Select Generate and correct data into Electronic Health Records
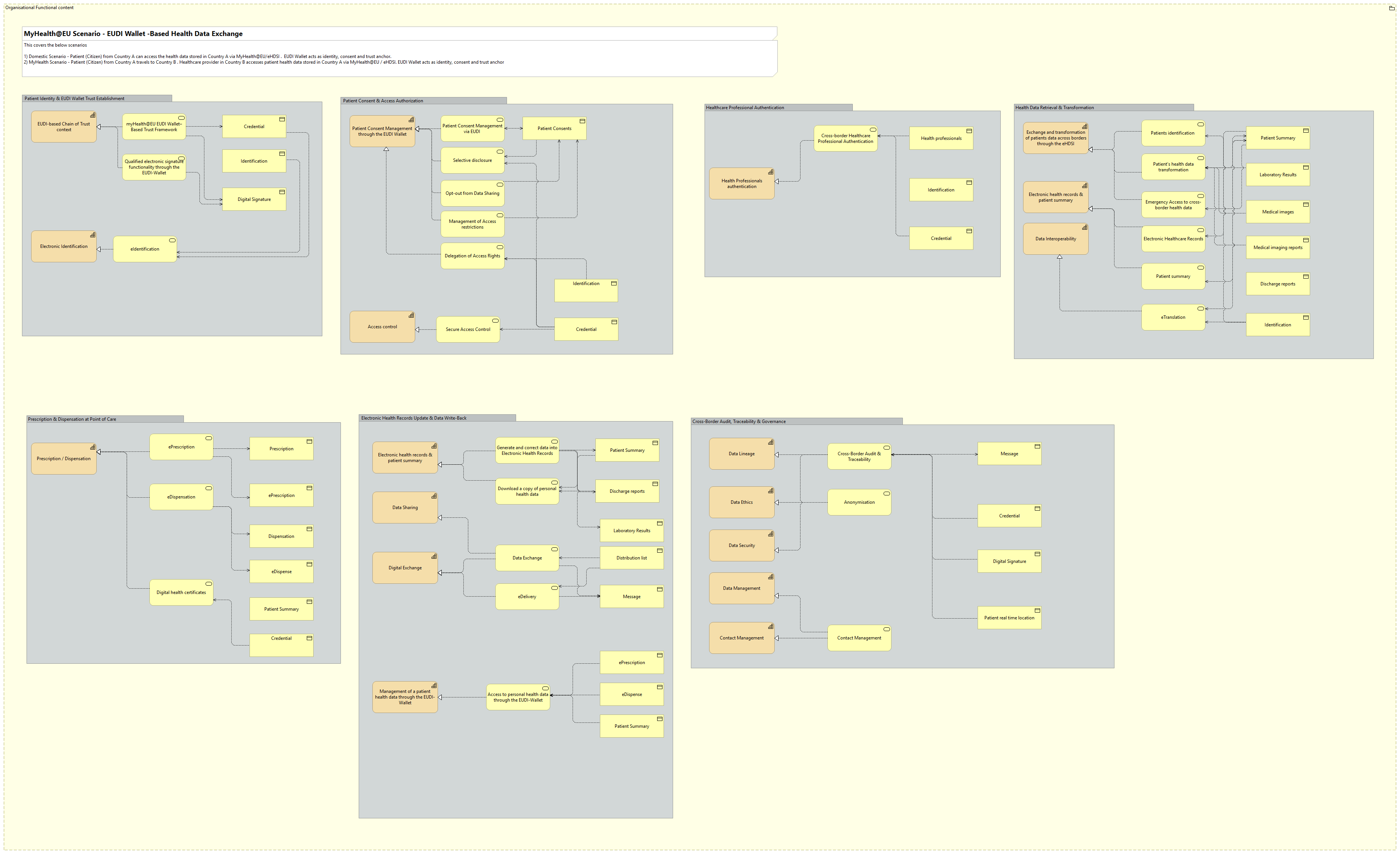The height and width of the screenshot is (854, 1400). tap(527, 451)
